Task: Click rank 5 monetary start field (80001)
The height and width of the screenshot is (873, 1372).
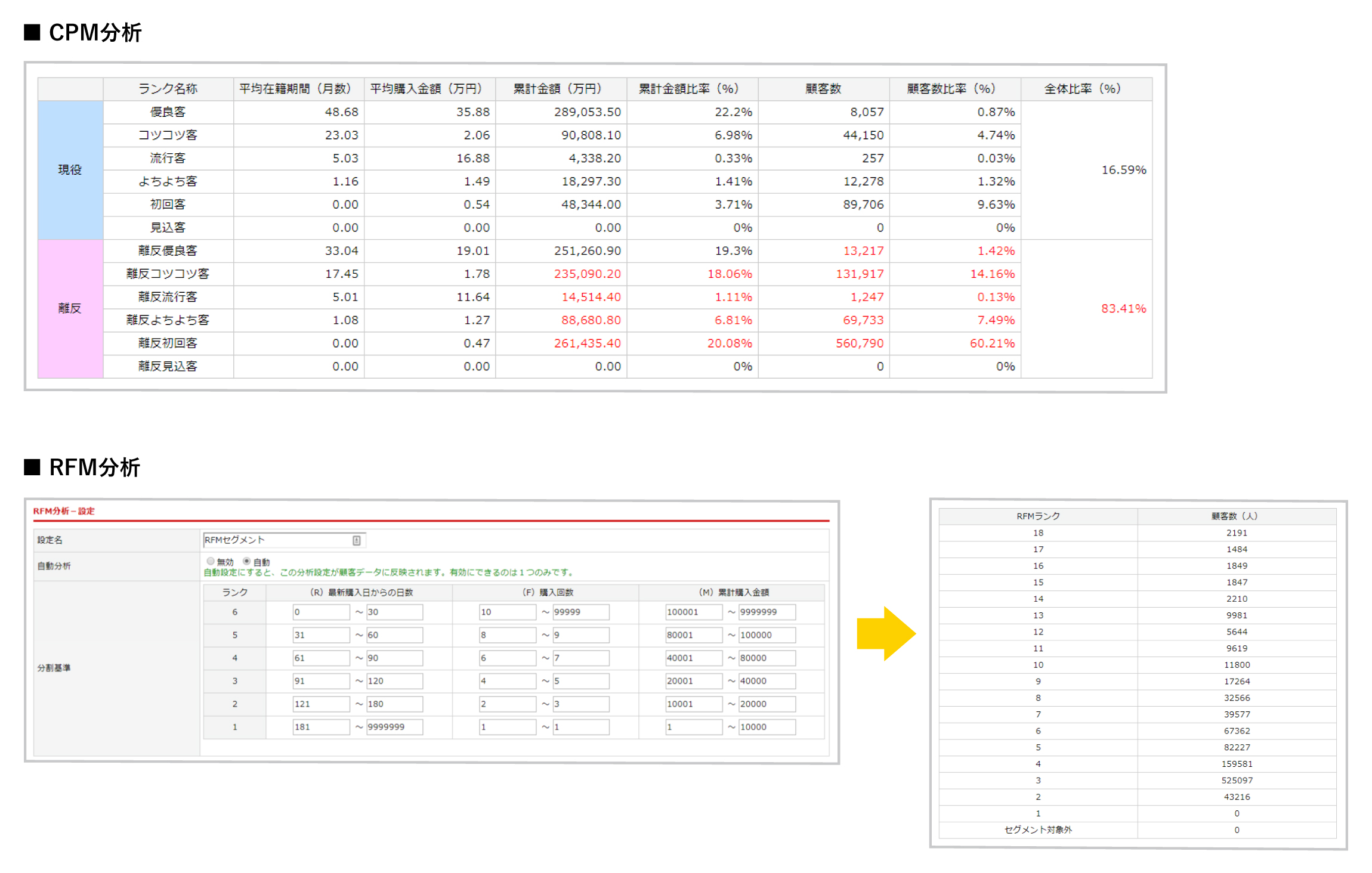Action: [693, 635]
